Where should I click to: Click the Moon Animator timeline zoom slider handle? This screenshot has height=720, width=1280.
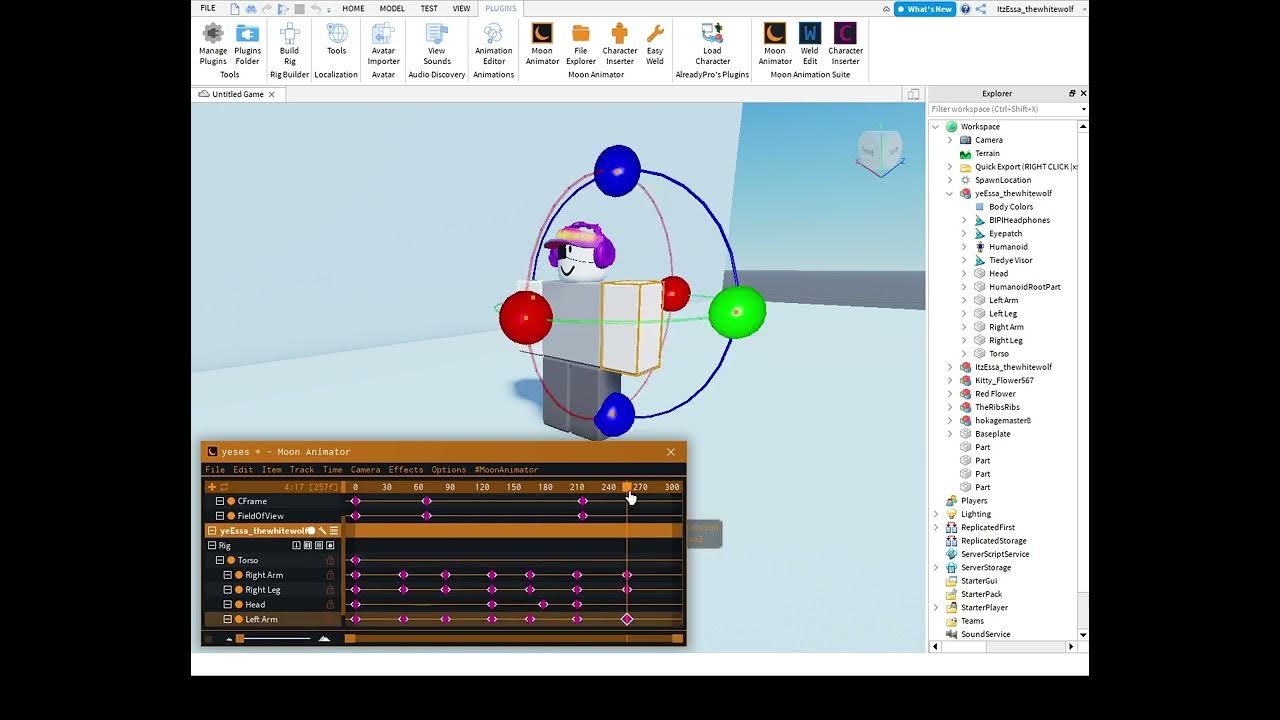click(x=240, y=638)
